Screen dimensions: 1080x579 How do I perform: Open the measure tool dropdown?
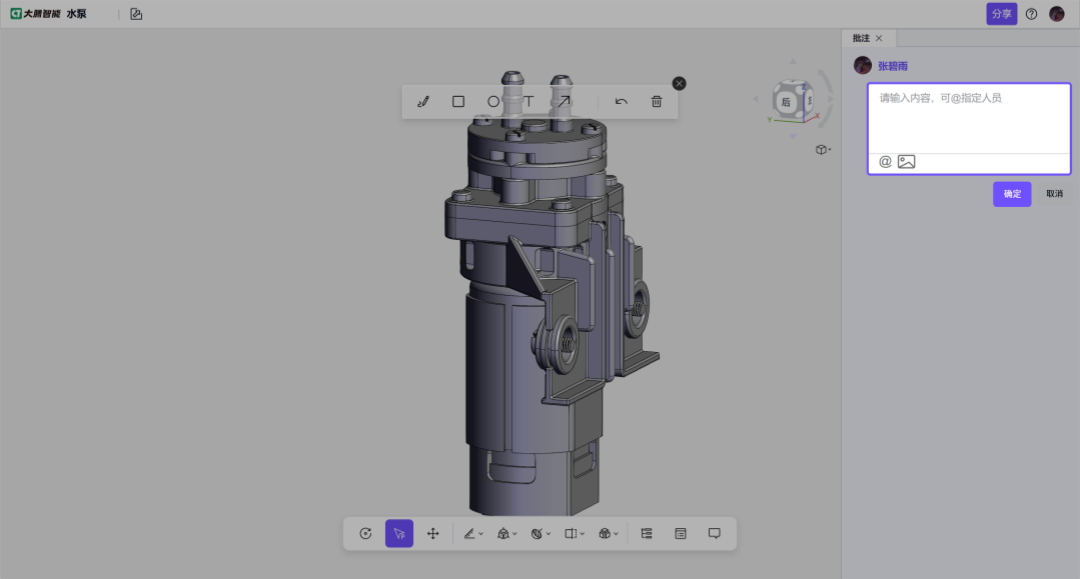[x=472, y=533]
